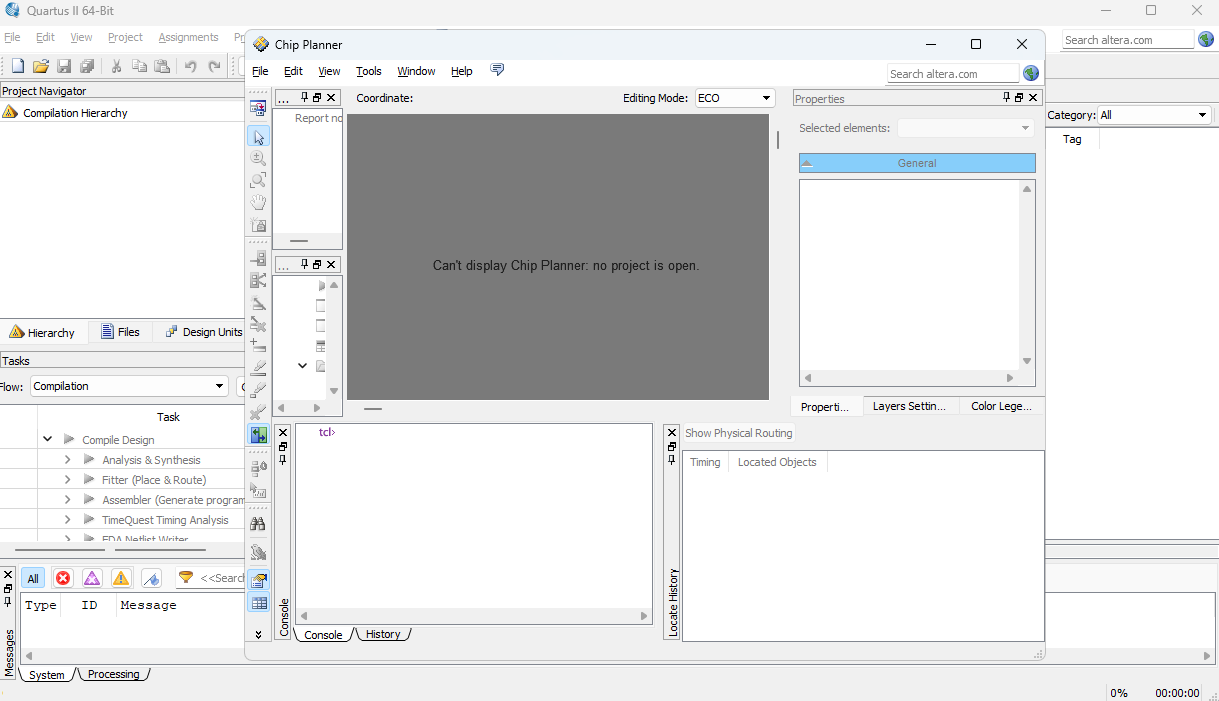Viewport: 1219px width, 701px height.
Task: Open the Chip Planner File menu
Action: pyautogui.click(x=260, y=71)
